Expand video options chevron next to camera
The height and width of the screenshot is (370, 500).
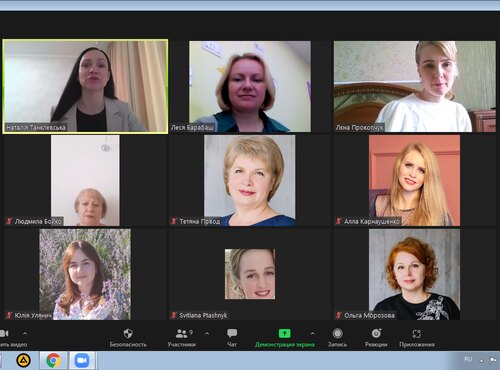tap(25, 333)
